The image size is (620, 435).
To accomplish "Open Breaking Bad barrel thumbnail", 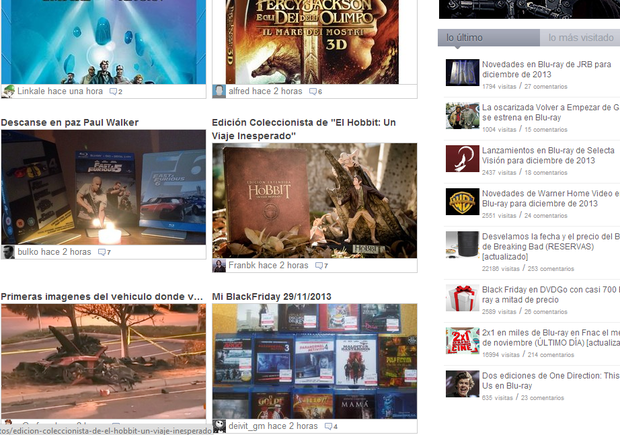I will click(x=462, y=245).
